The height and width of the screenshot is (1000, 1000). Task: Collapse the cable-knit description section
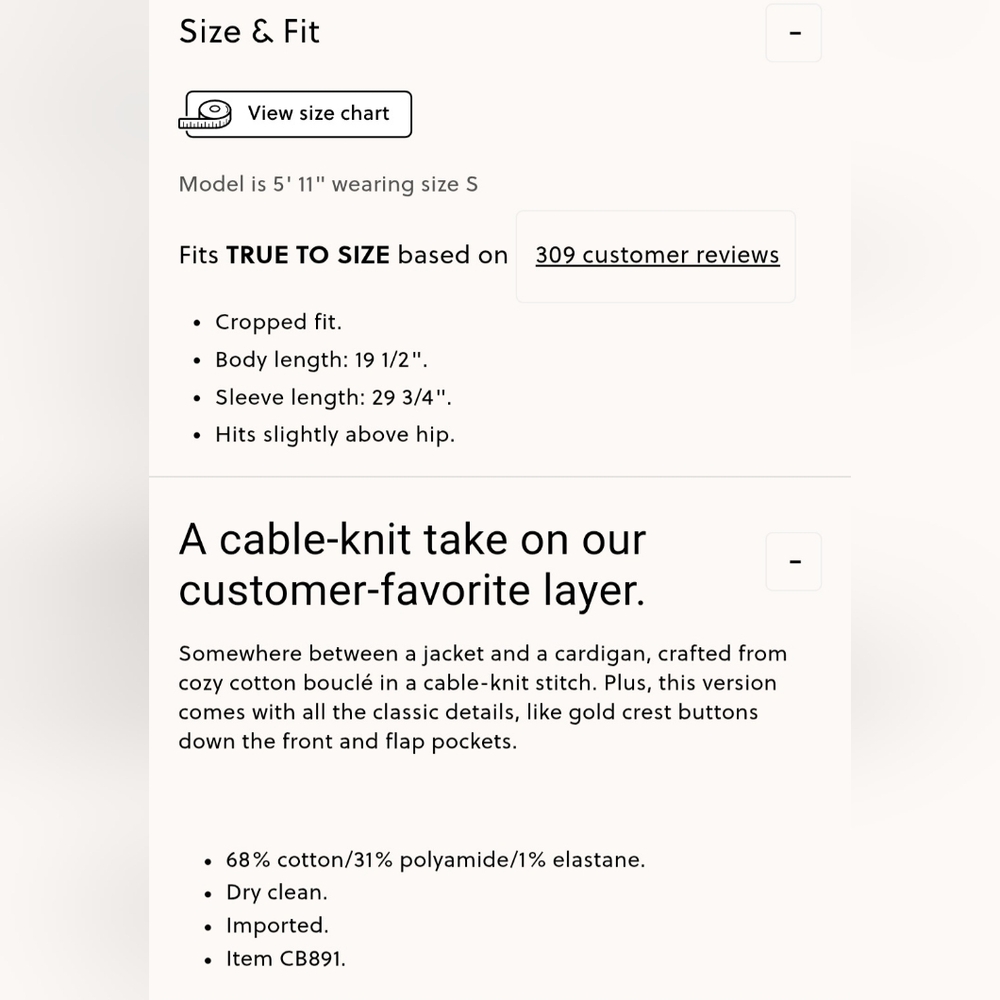(x=794, y=562)
